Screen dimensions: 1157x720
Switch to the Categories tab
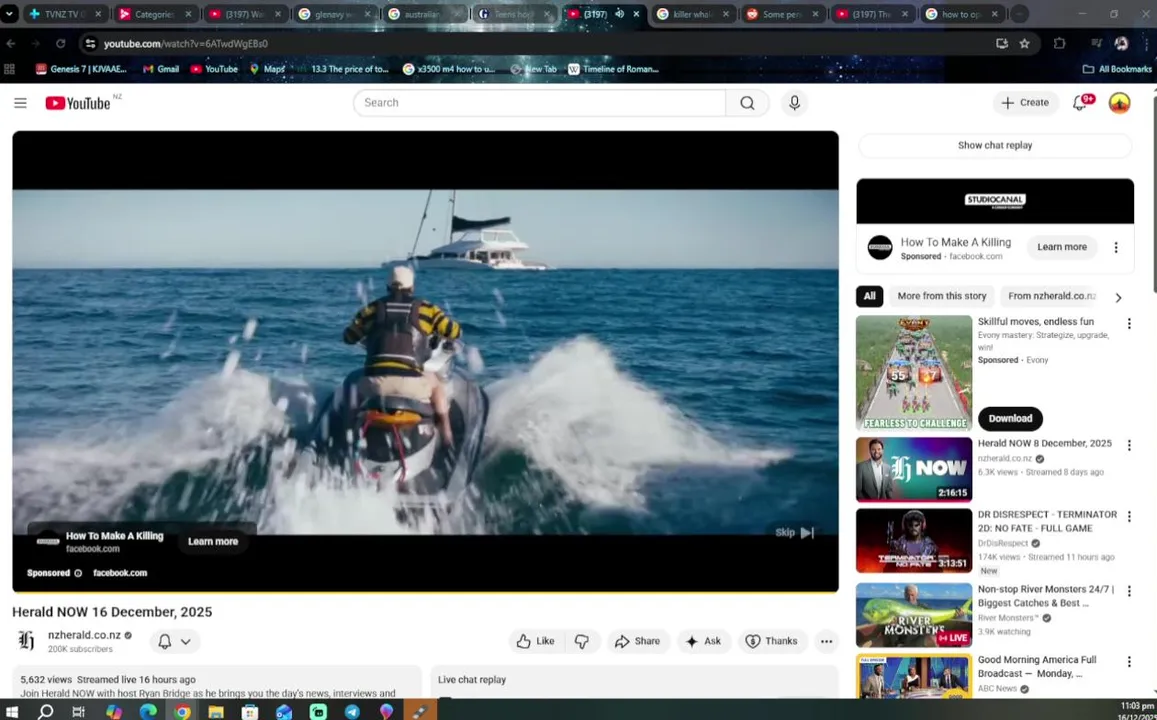click(x=156, y=14)
